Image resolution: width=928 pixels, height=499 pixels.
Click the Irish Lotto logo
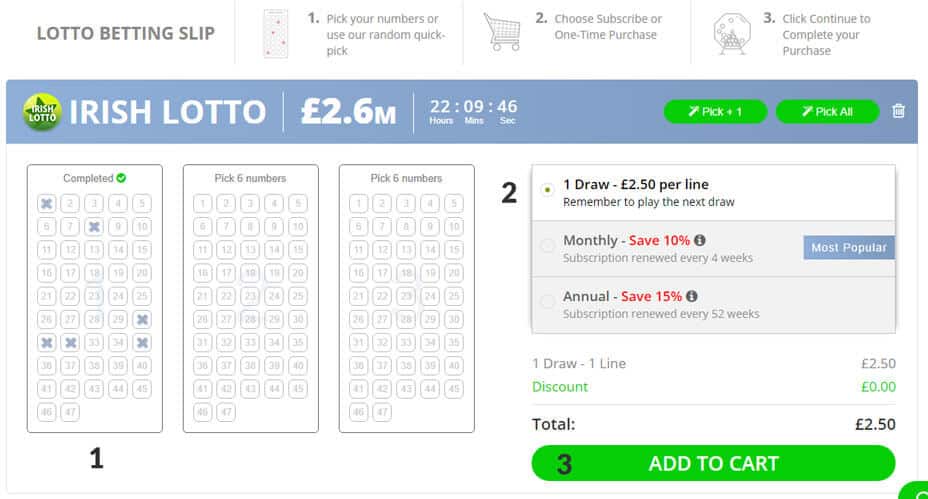[43, 112]
